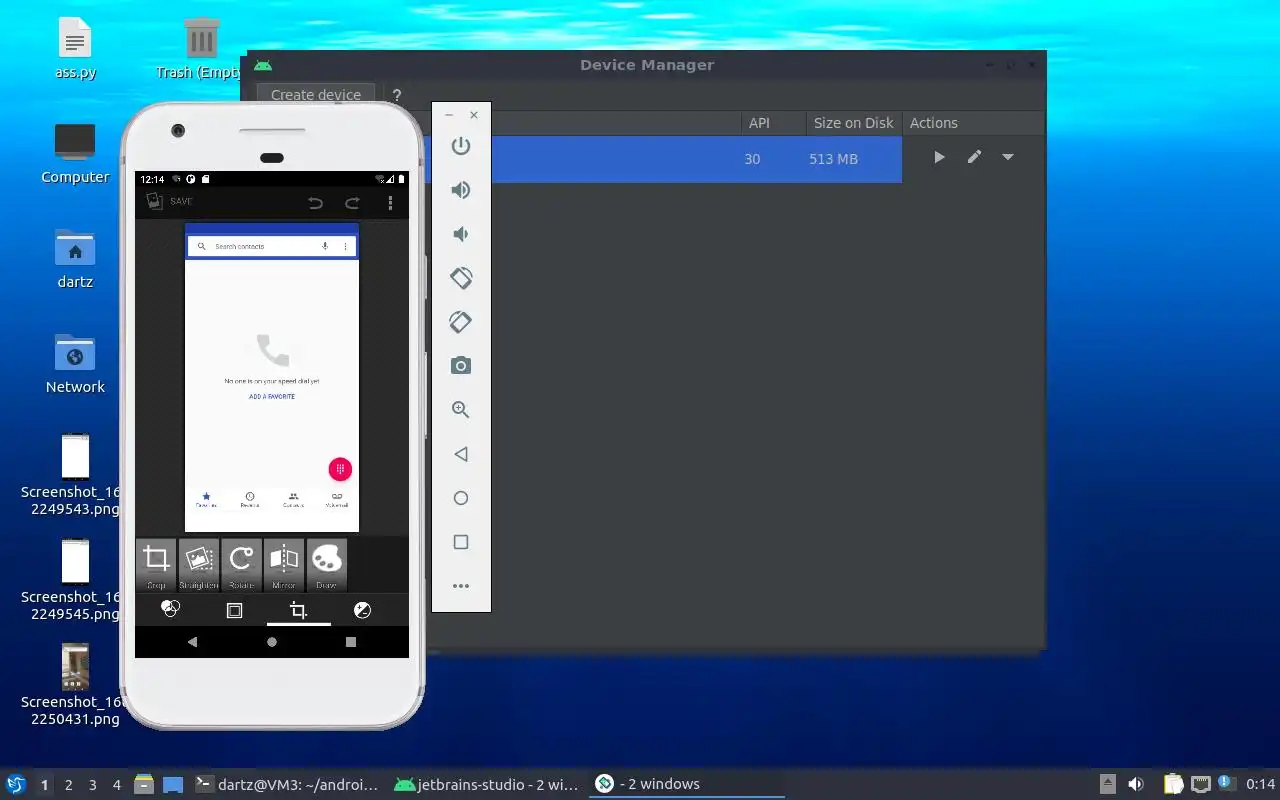Click emulator volume up button
This screenshot has width=1280, height=800.
[x=461, y=190]
